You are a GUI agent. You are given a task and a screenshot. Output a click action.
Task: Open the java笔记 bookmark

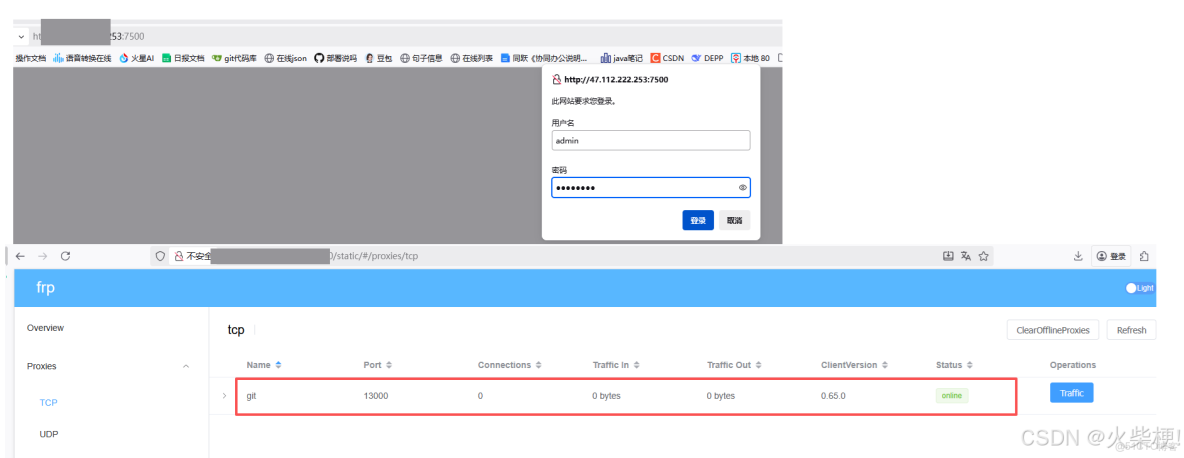621,57
